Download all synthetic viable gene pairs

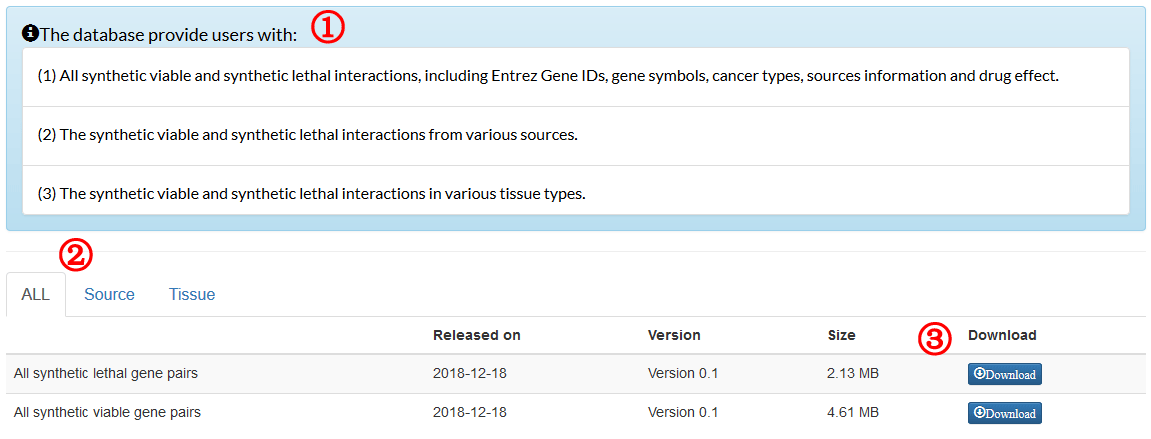[x=1004, y=413]
